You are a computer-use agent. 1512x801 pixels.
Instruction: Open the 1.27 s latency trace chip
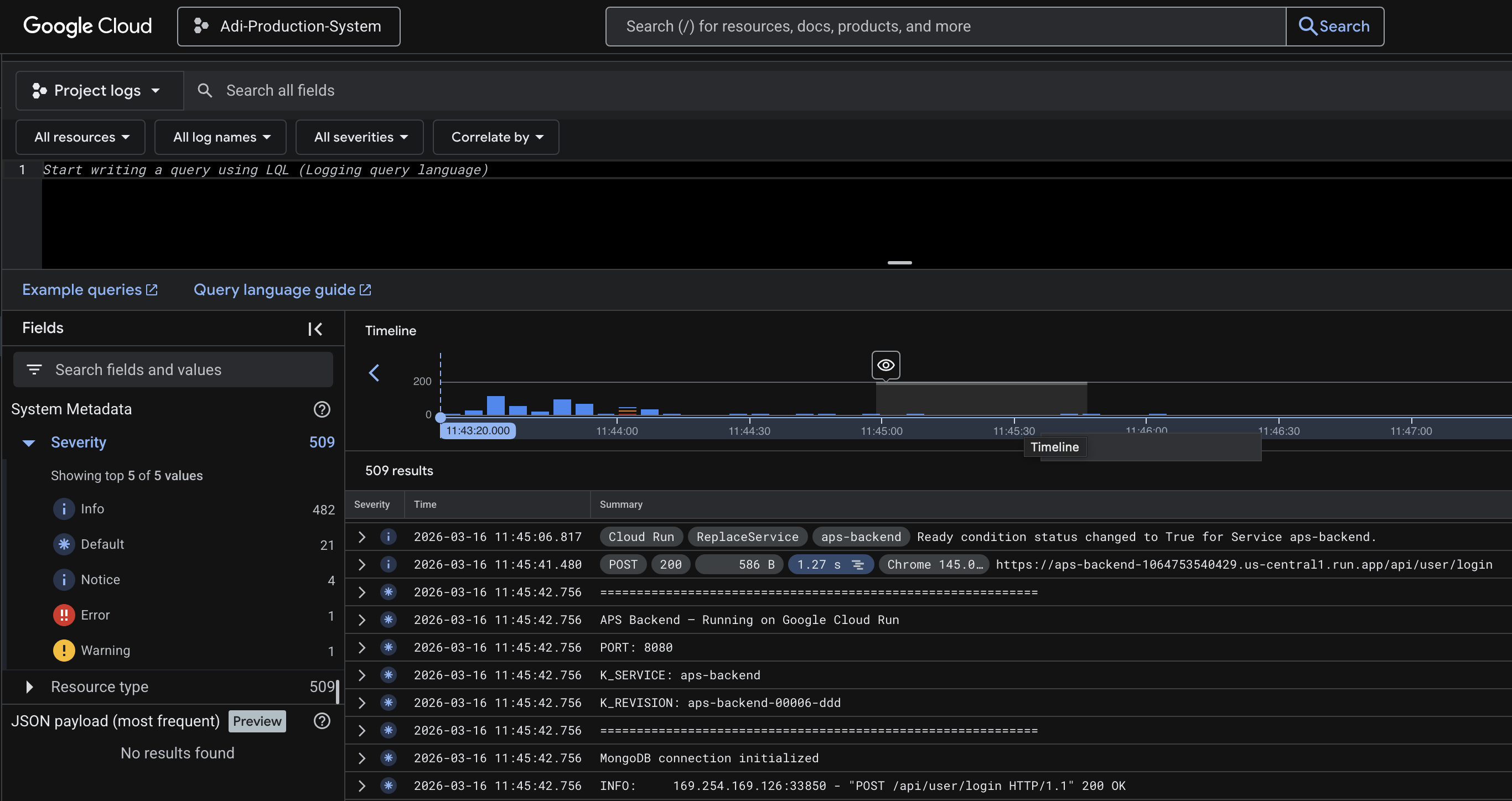click(x=831, y=564)
